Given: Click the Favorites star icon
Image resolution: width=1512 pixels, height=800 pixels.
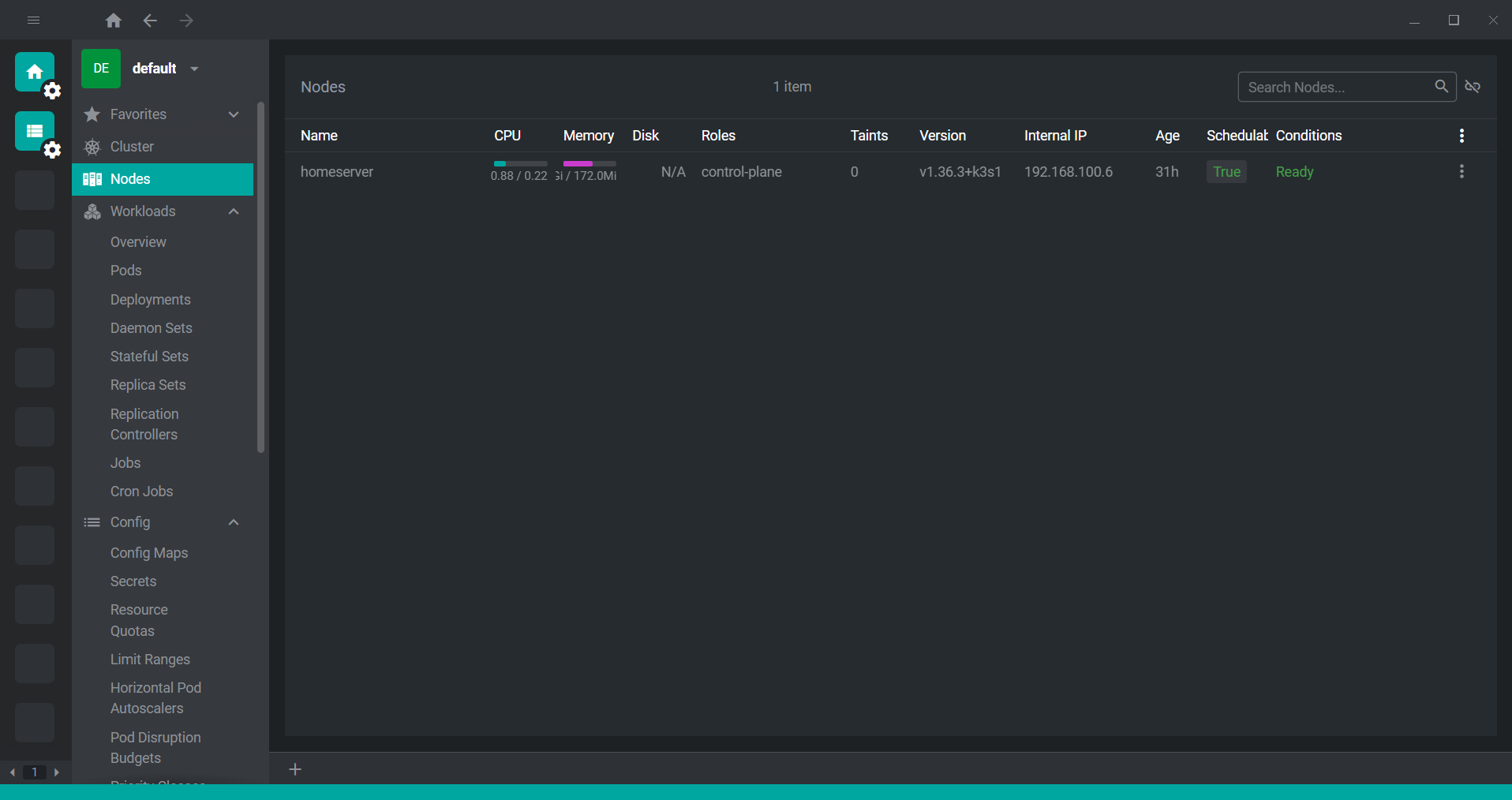Looking at the screenshot, I should click(x=92, y=114).
